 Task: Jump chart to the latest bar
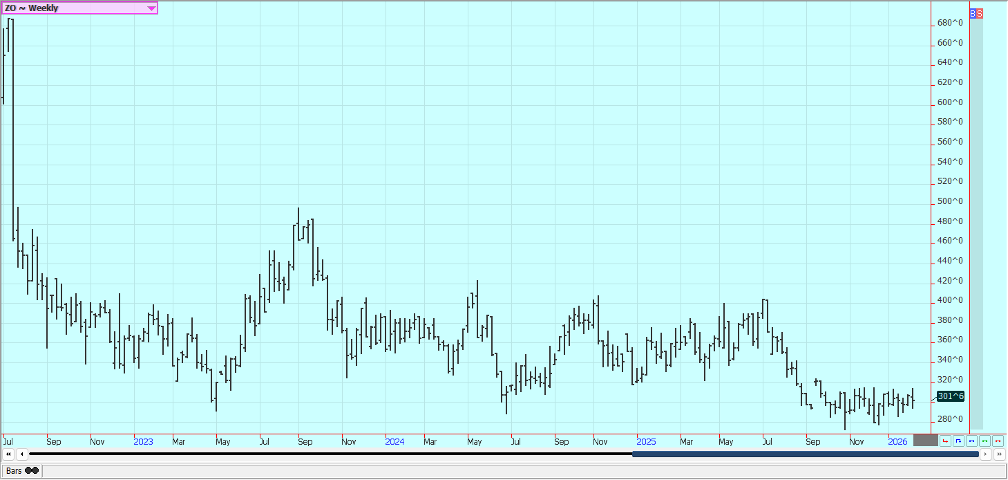(x=999, y=454)
